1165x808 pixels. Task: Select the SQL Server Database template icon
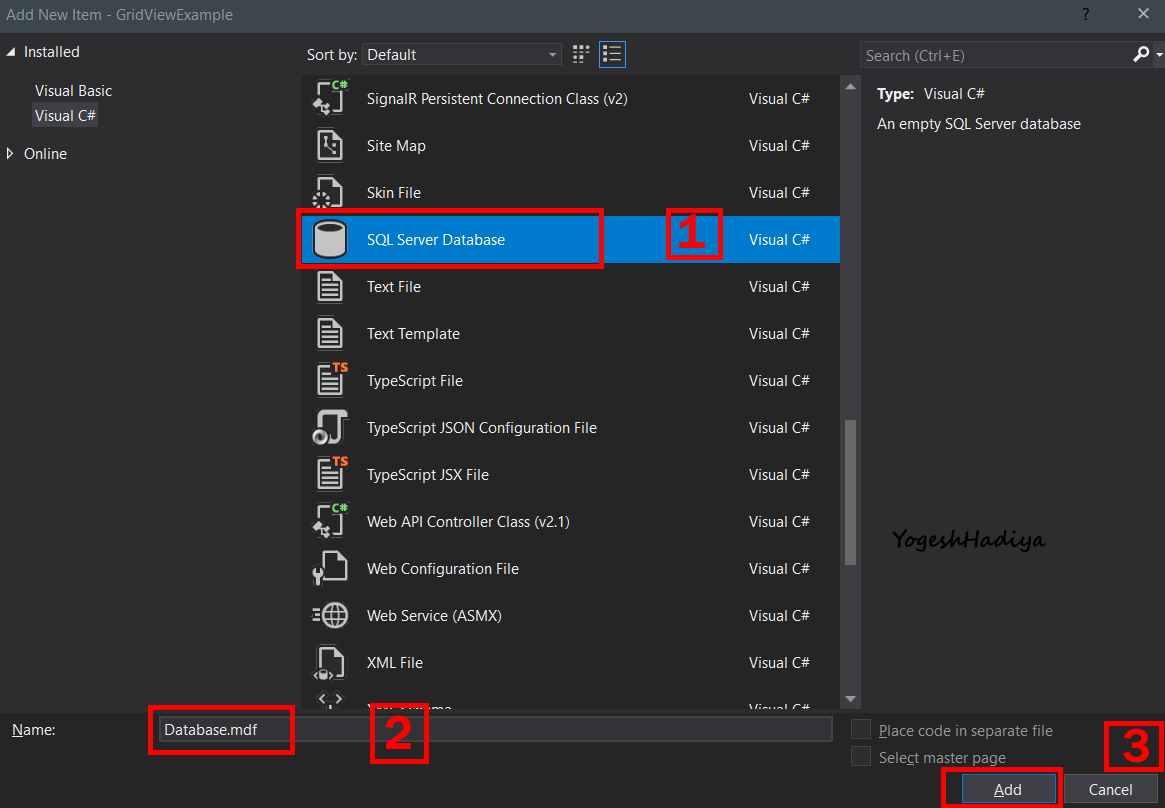tap(330, 239)
